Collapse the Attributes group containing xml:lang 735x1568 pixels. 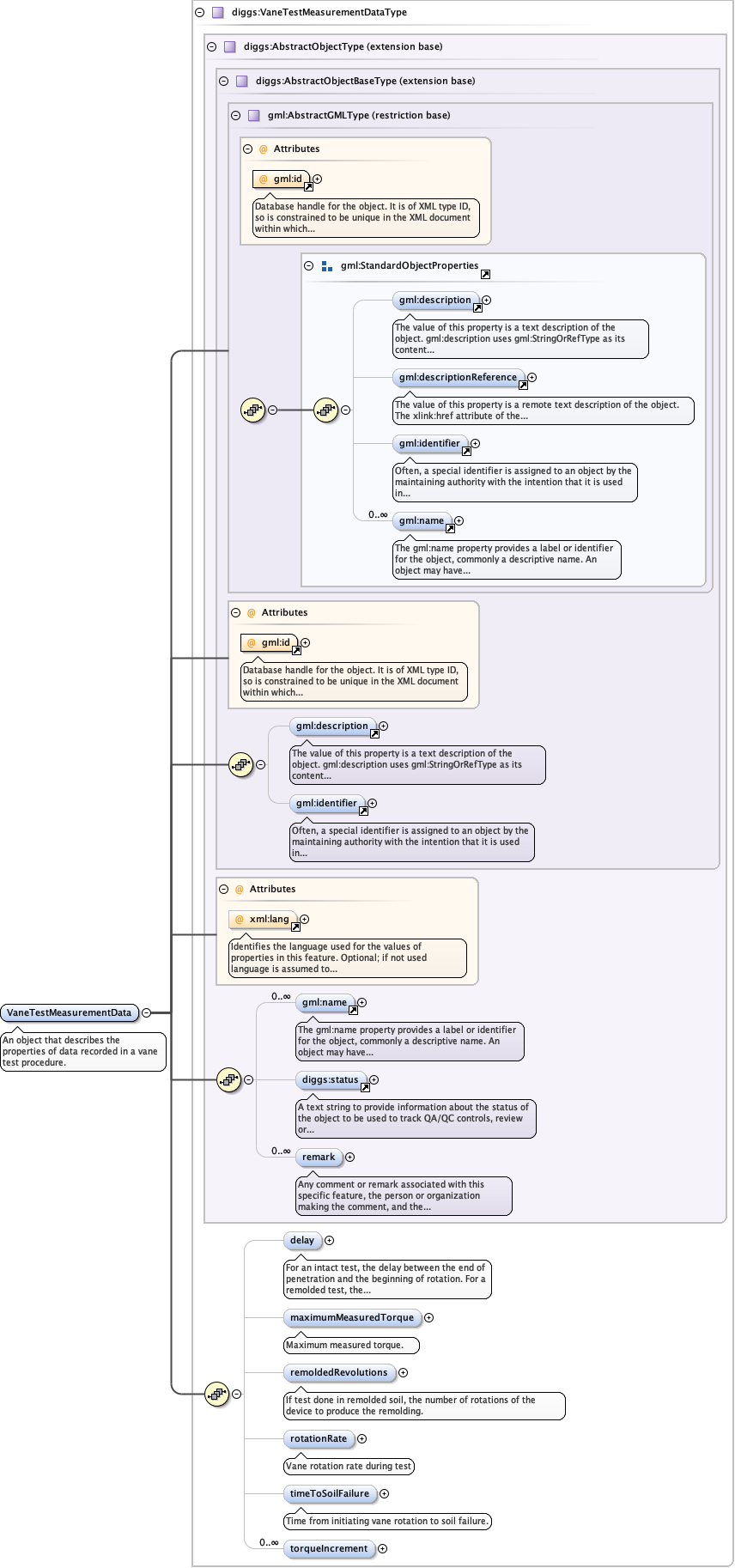click(223, 890)
